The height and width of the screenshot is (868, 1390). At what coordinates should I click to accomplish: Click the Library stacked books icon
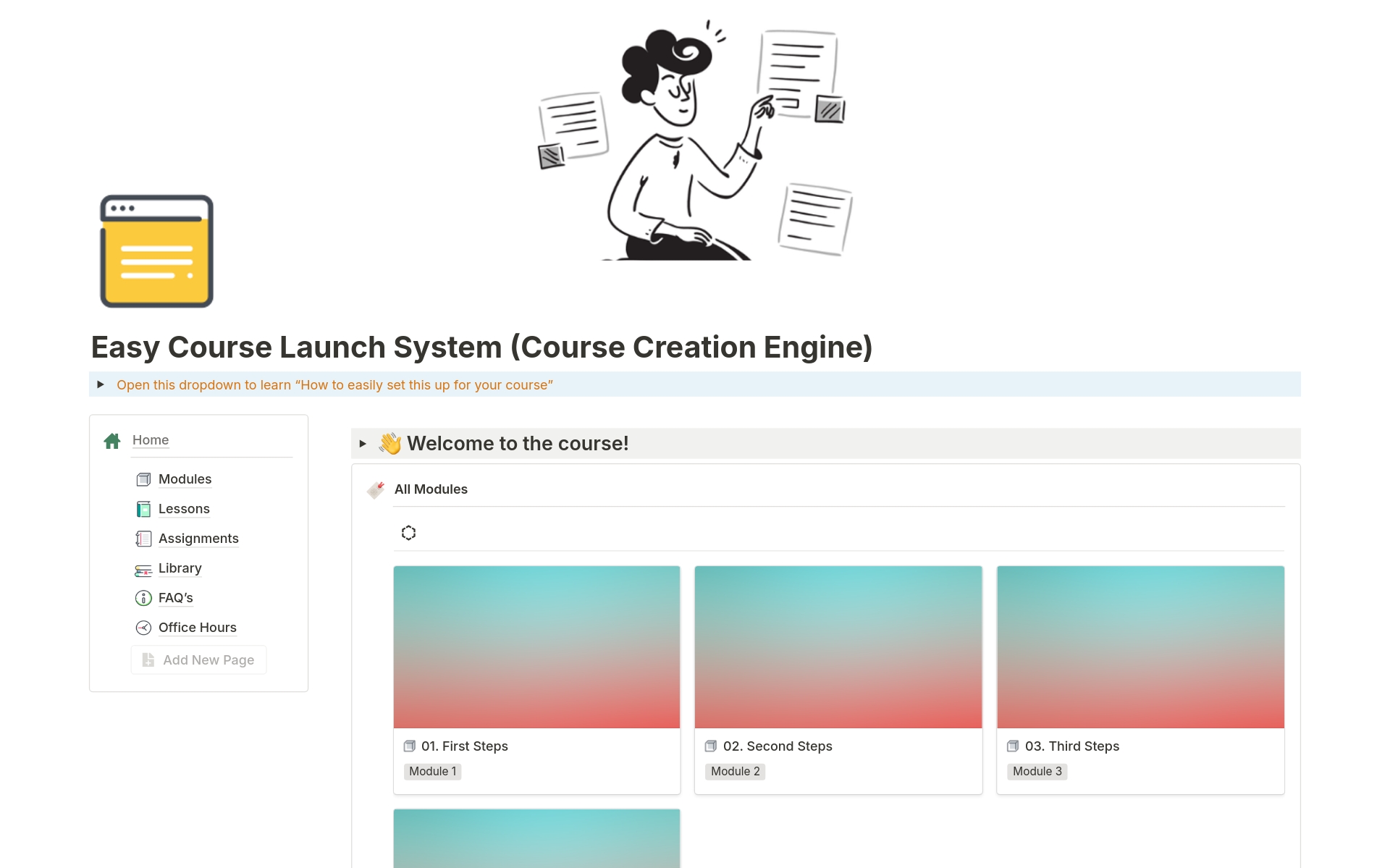click(143, 570)
